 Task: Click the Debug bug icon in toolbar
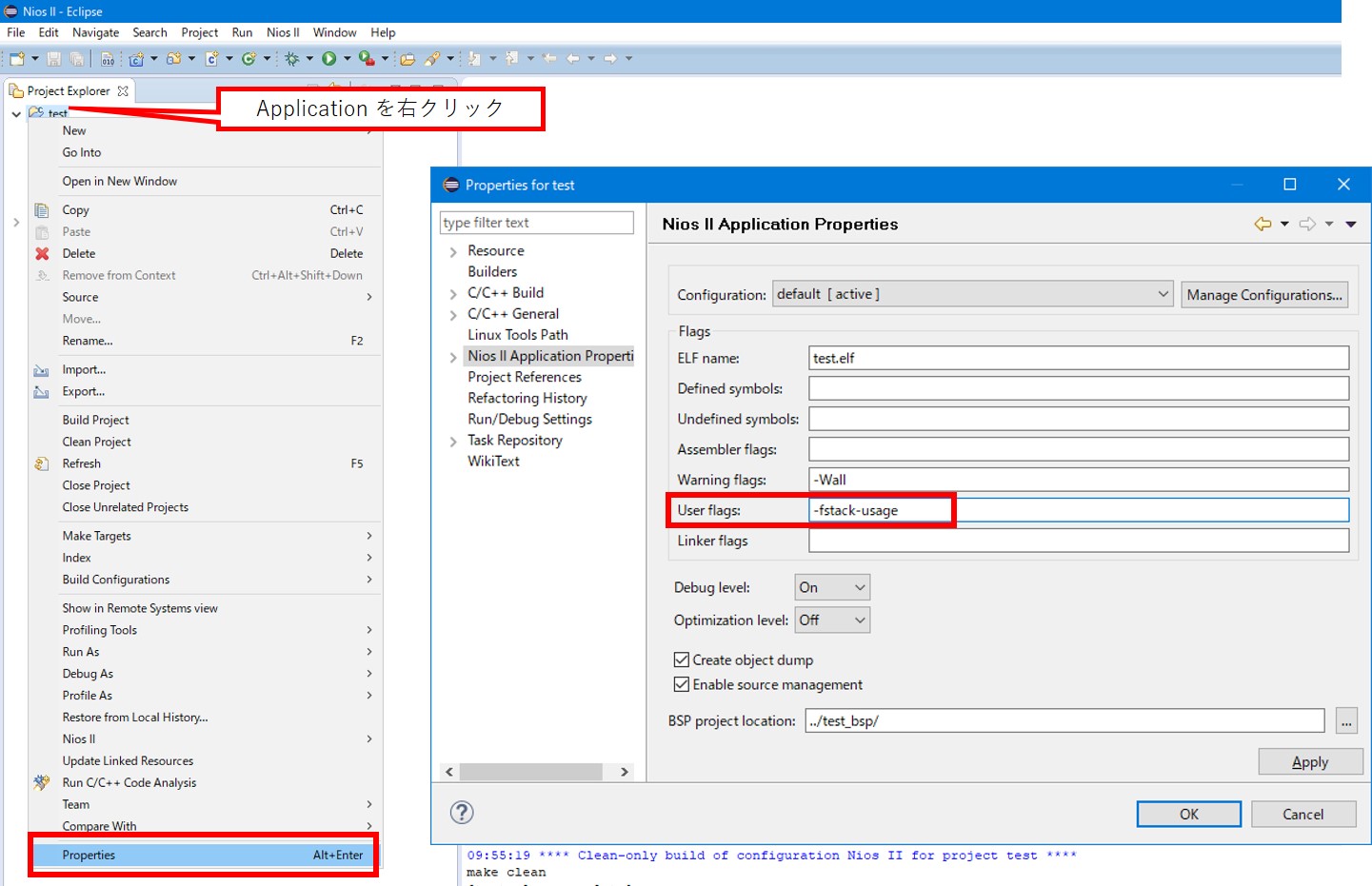292,59
